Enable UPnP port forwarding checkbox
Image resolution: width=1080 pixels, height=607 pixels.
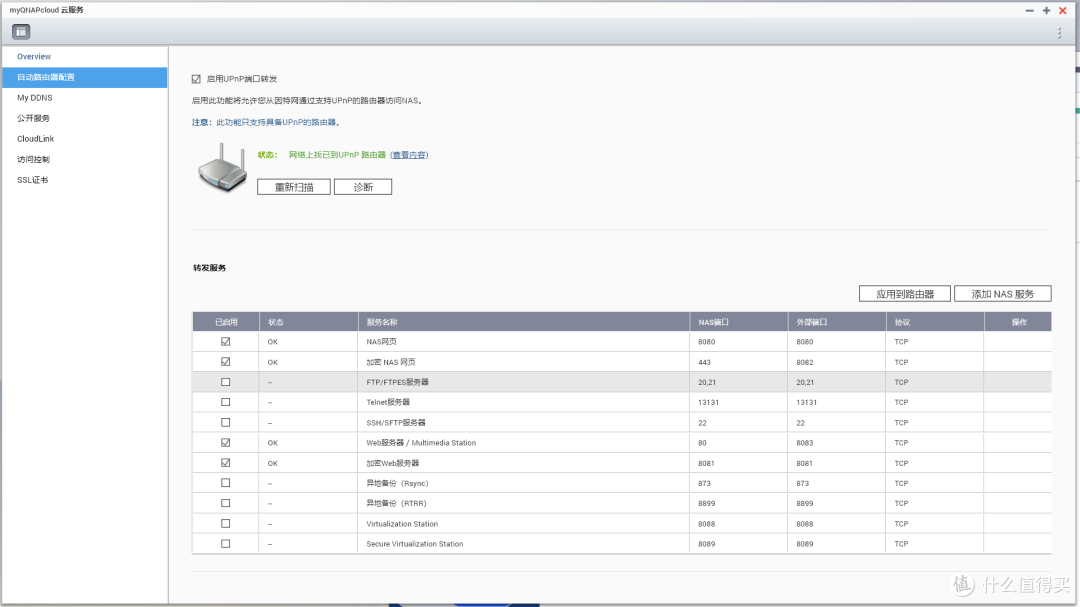click(x=196, y=78)
